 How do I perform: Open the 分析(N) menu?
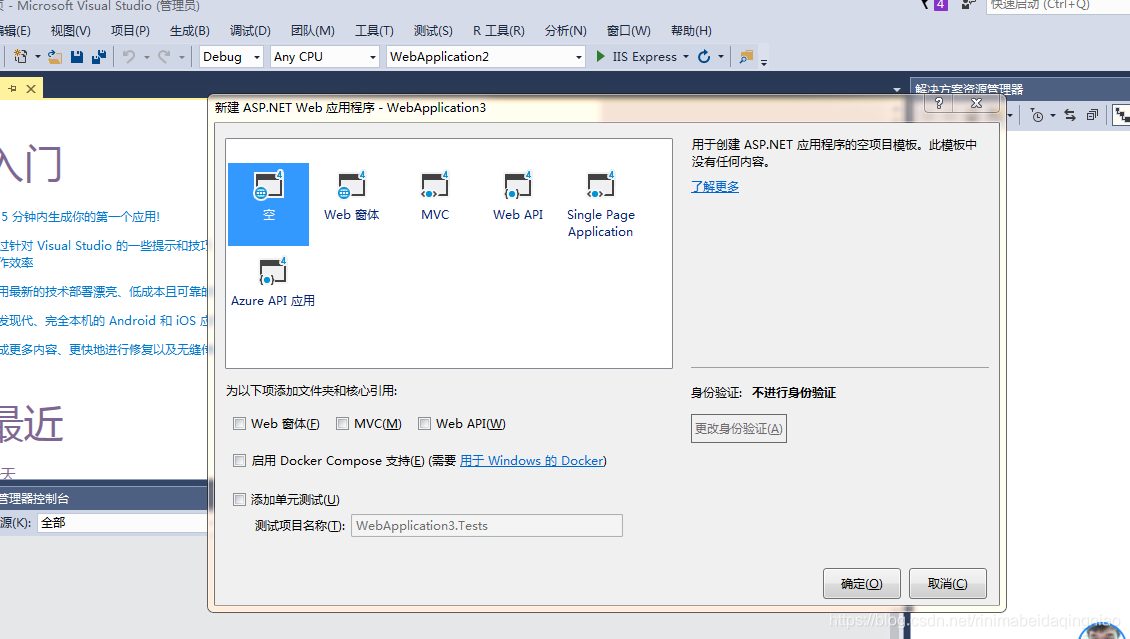click(566, 31)
